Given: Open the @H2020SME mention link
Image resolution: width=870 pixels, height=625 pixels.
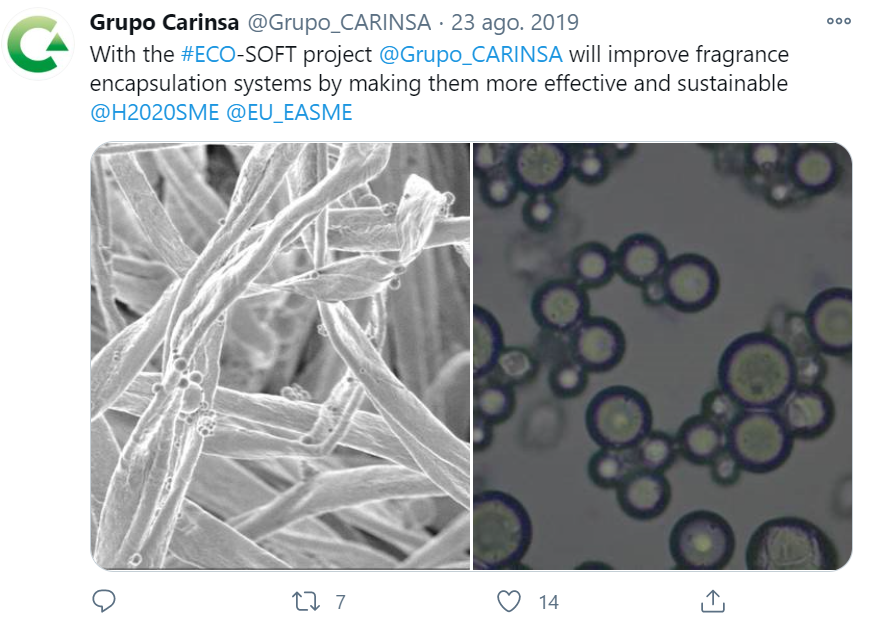Looking at the screenshot, I should pos(154,112).
